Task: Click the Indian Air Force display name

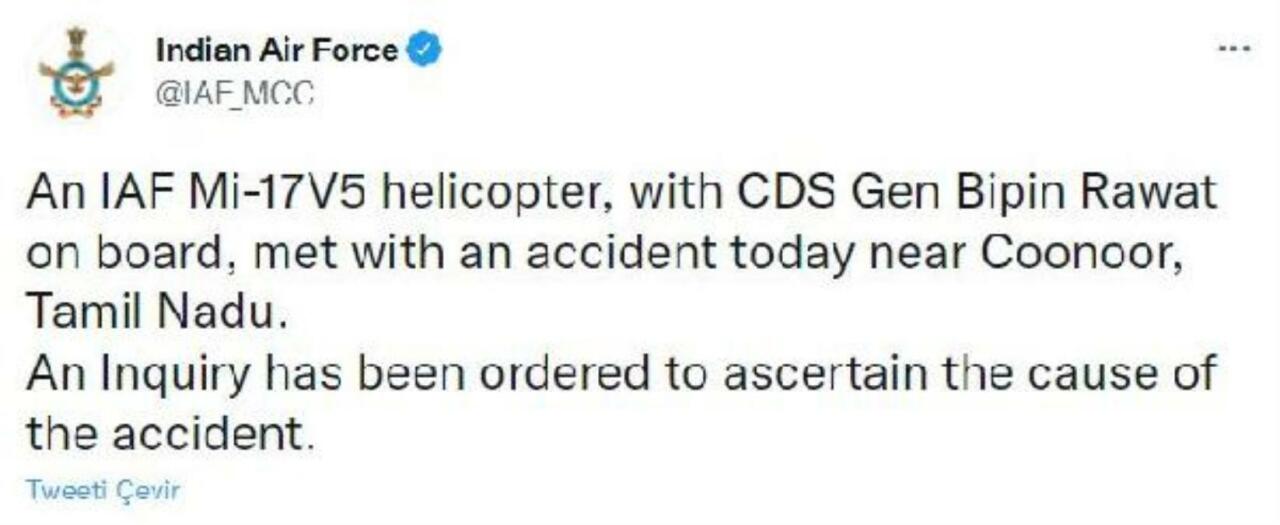Action: (x=277, y=50)
